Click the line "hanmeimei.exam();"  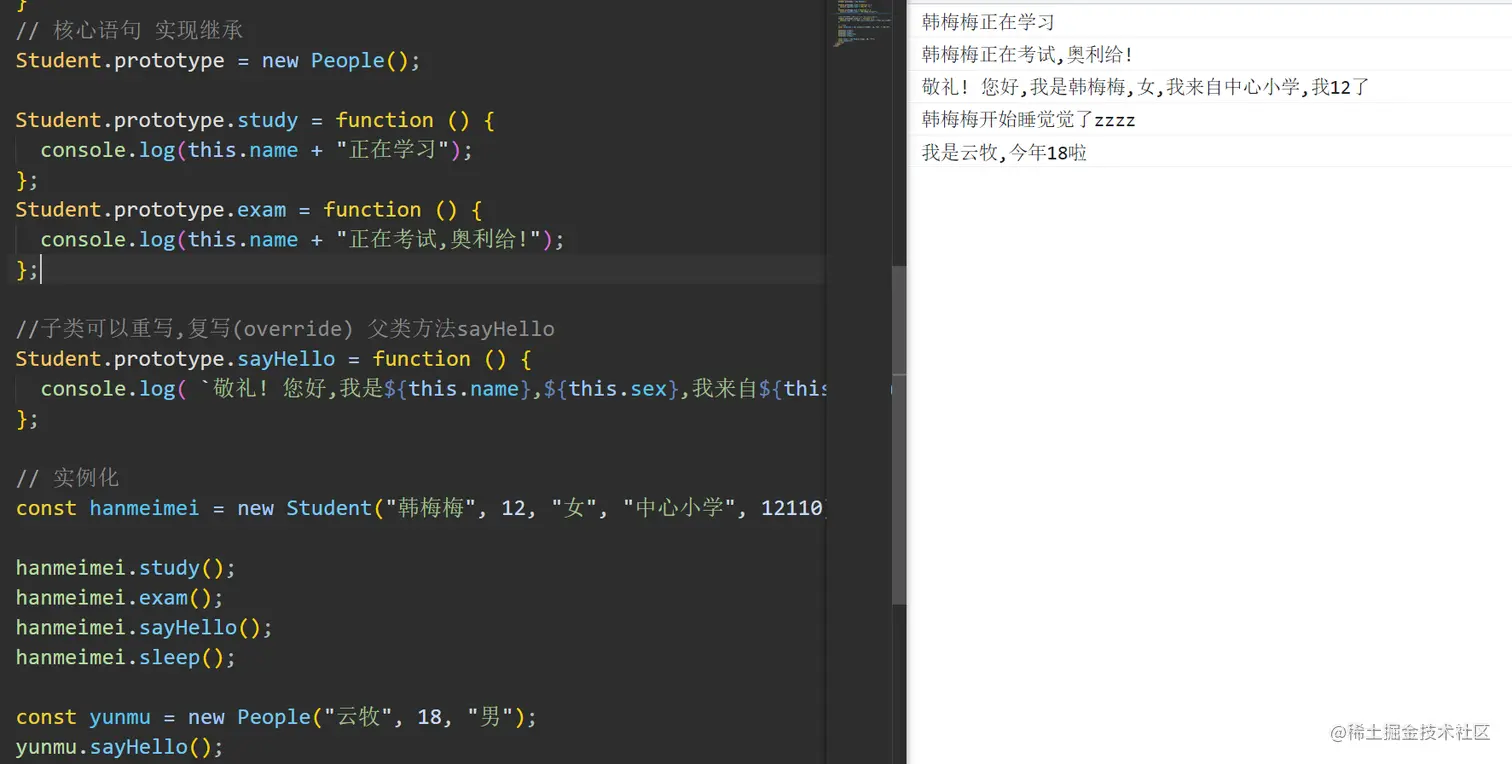(x=120, y=598)
